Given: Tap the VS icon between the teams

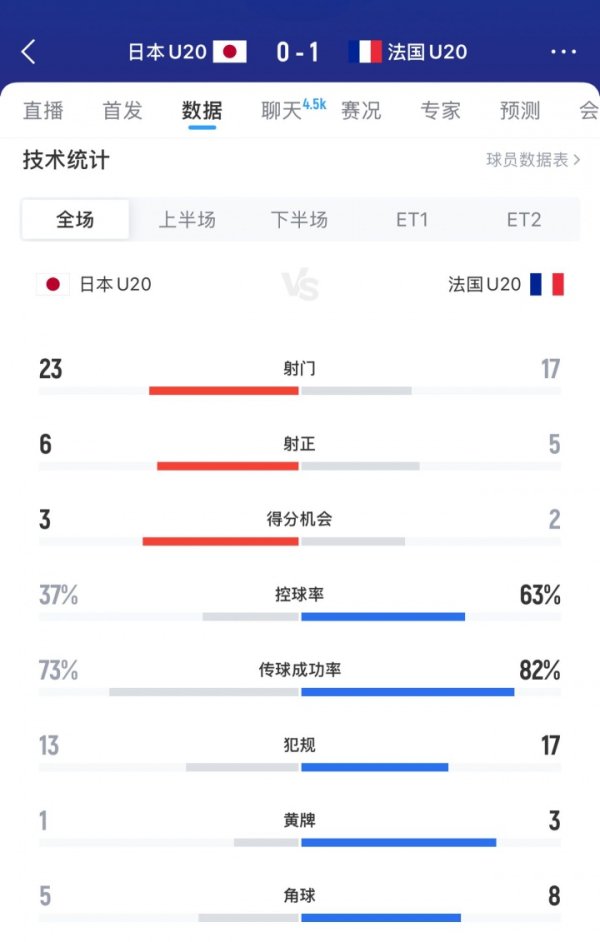Looking at the screenshot, I should [300, 283].
